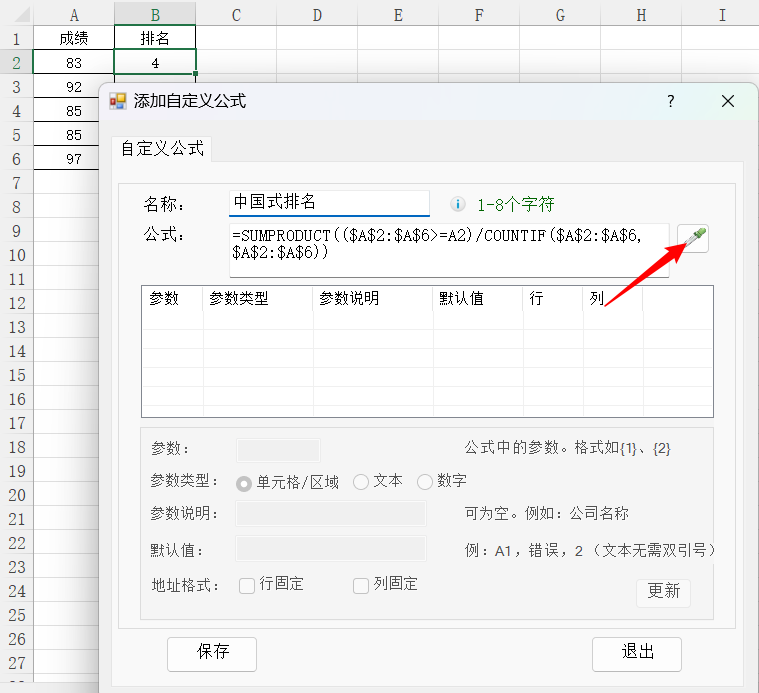The image size is (759, 693).
Task: Select the 单元格/区域 radio button
Action: pyautogui.click(x=244, y=482)
